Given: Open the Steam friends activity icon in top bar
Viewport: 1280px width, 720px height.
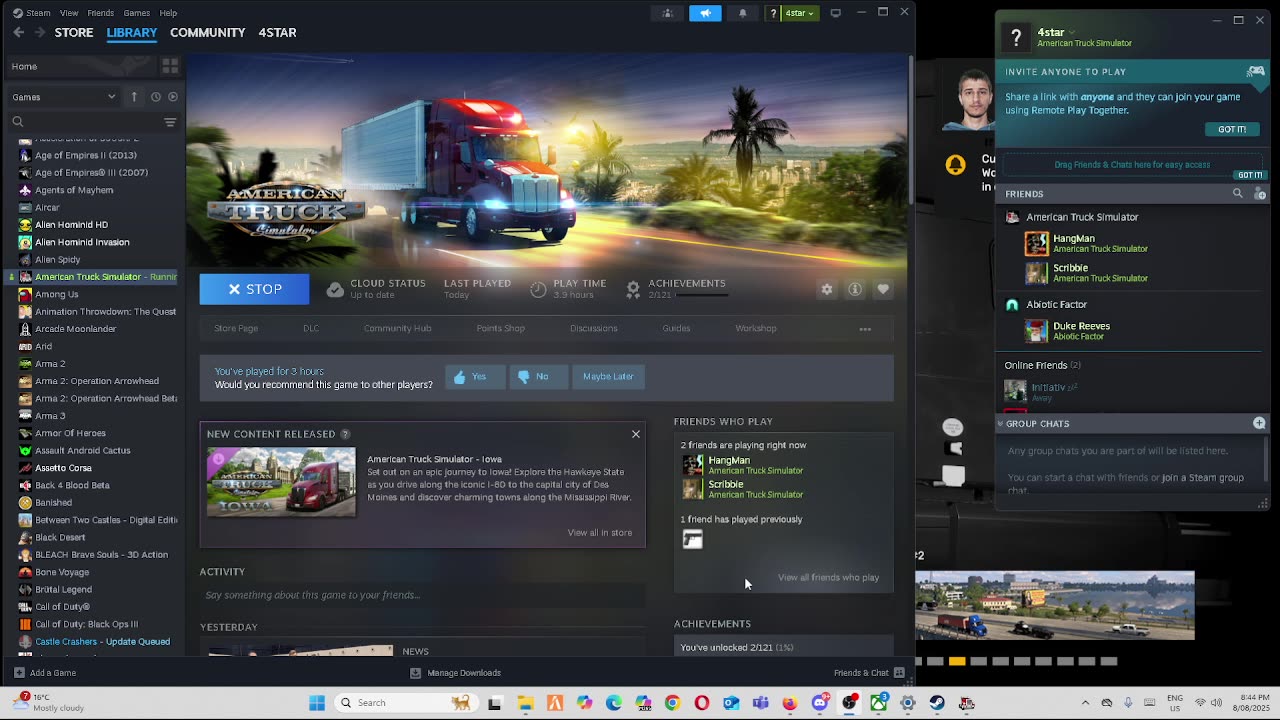Looking at the screenshot, I should tap(668, 13).
